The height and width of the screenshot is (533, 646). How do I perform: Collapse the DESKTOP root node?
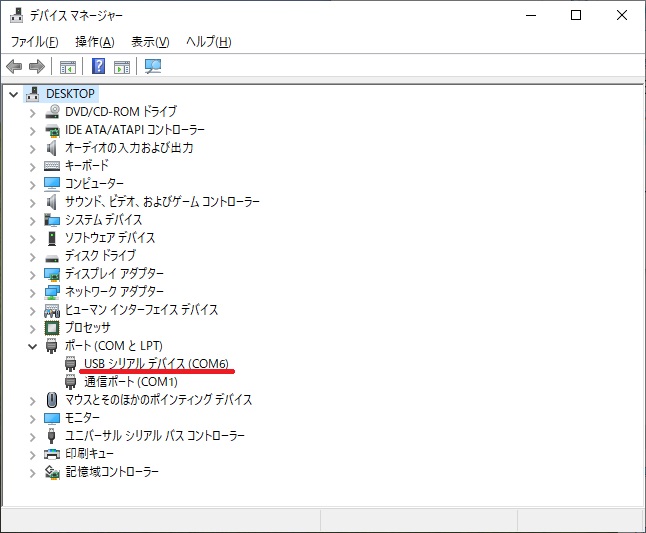pos(14,95)
